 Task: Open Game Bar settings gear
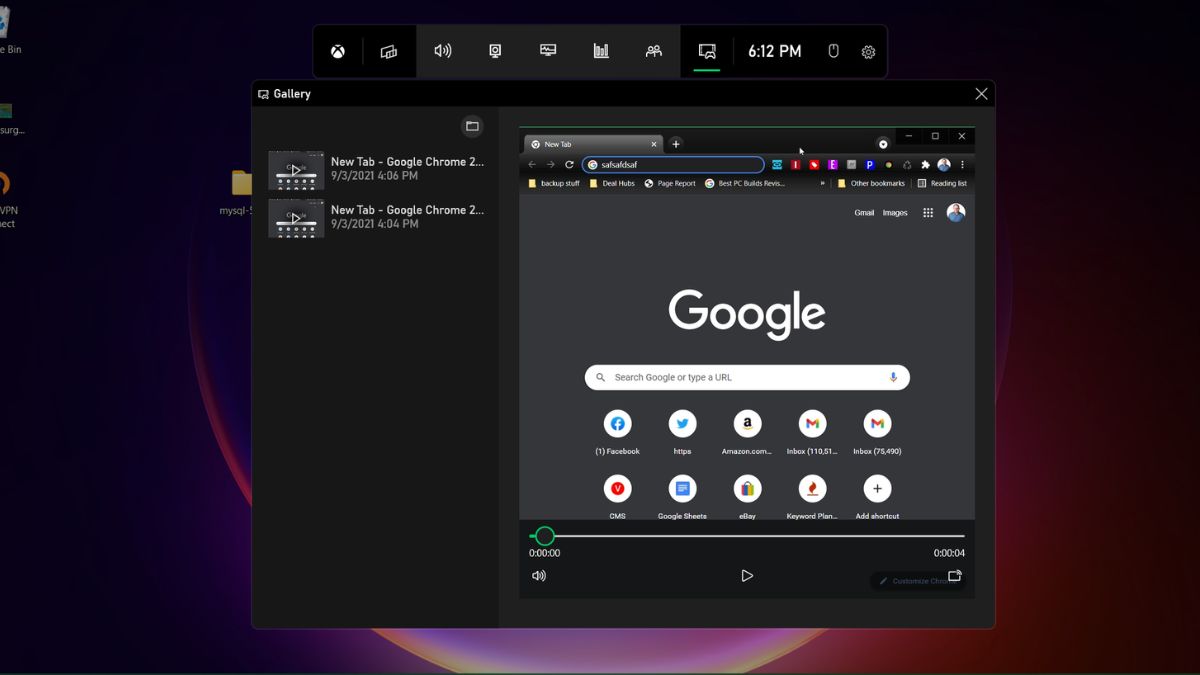(868, 52)
